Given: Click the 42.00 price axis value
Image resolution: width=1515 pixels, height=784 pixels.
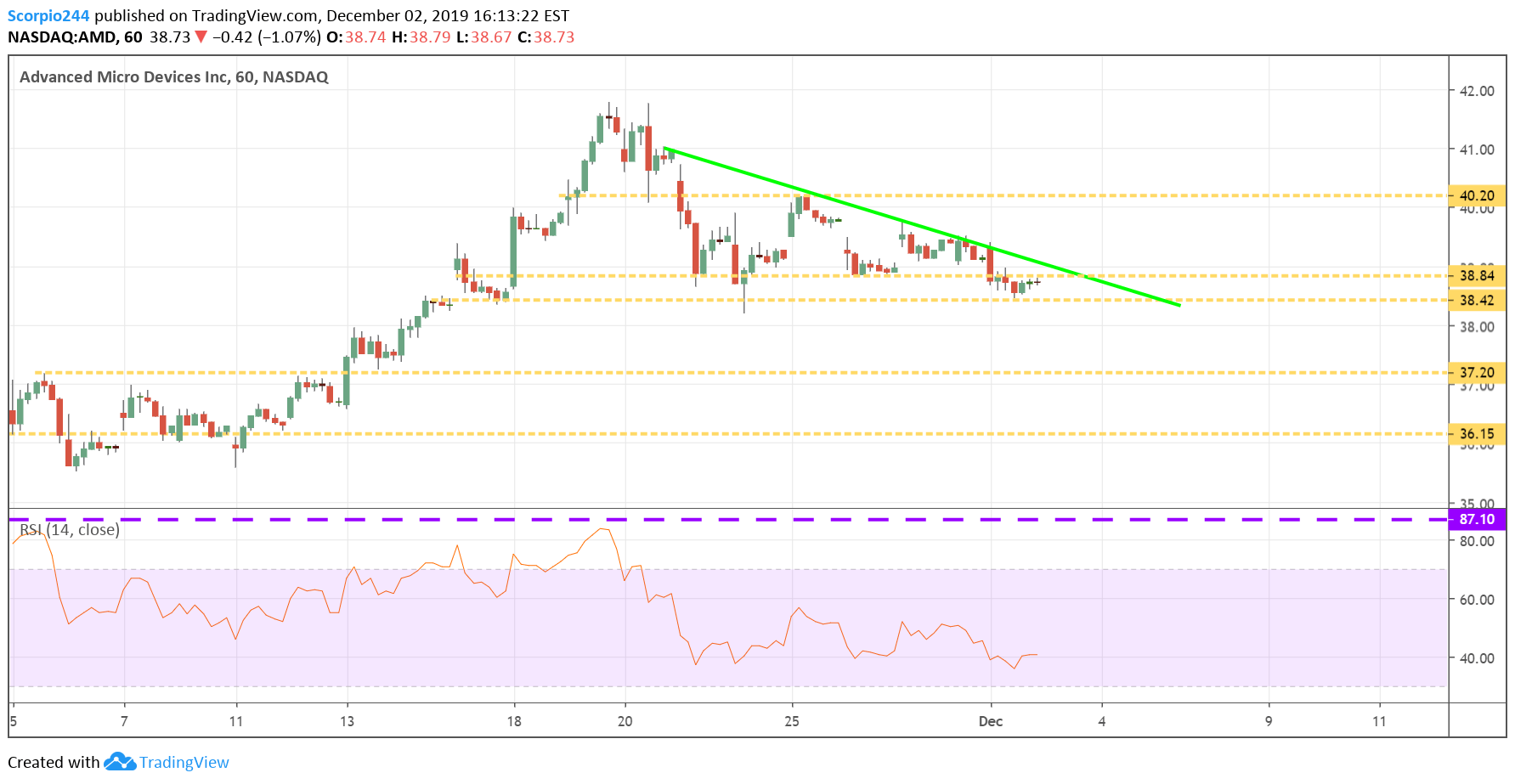Looking at the screenshot, I should click(1477, 91).
